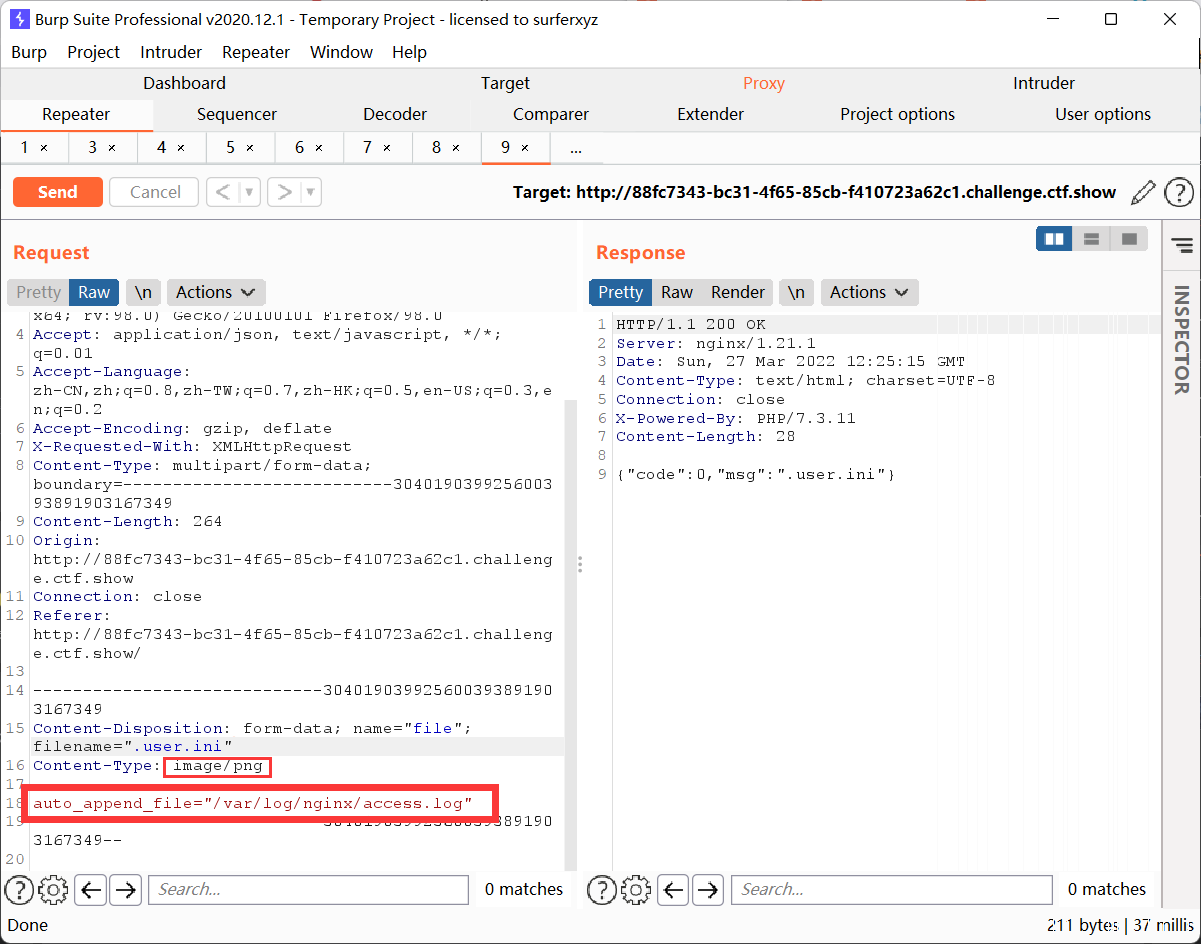
Task: Switch to the Decoder tab
Action: click(395, 114)
